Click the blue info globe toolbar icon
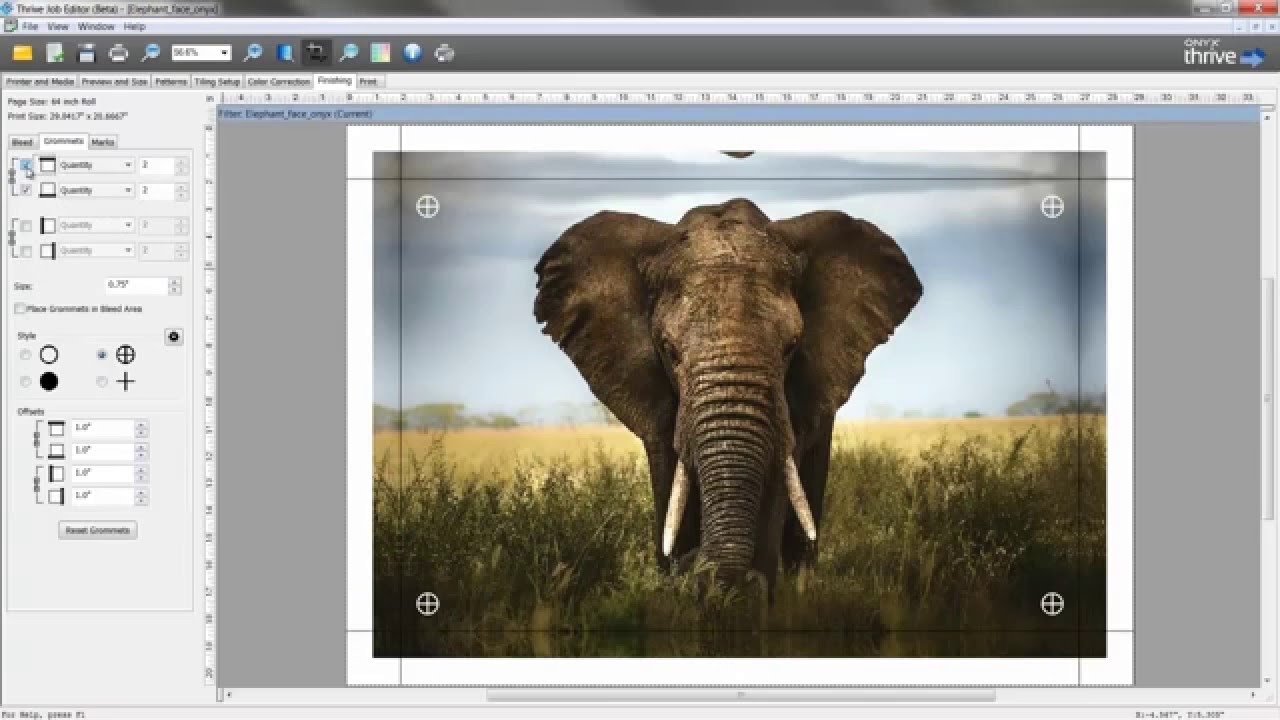The width and height of the screenshot is (1280, 720). pos(412,53)
